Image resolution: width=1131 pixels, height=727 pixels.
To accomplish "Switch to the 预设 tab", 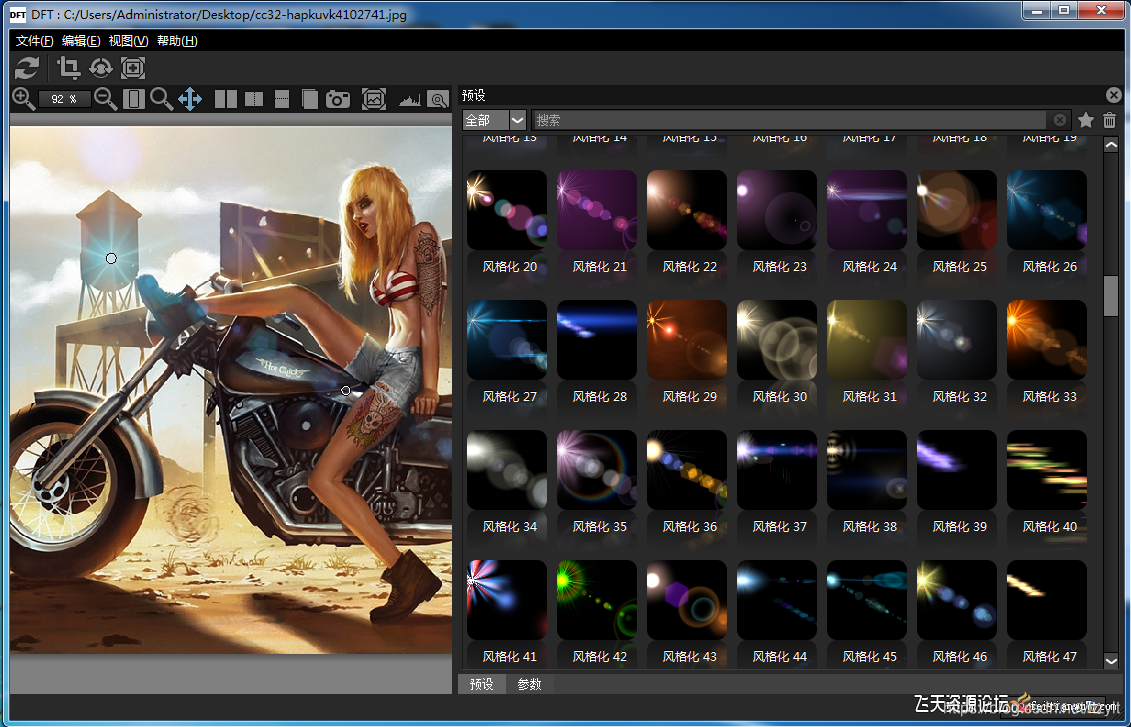I will pyautogui.click(x=482, y=684).
